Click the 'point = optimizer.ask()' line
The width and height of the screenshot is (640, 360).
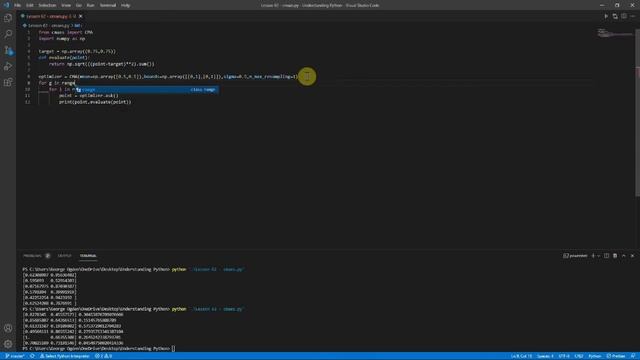(88, 96)
